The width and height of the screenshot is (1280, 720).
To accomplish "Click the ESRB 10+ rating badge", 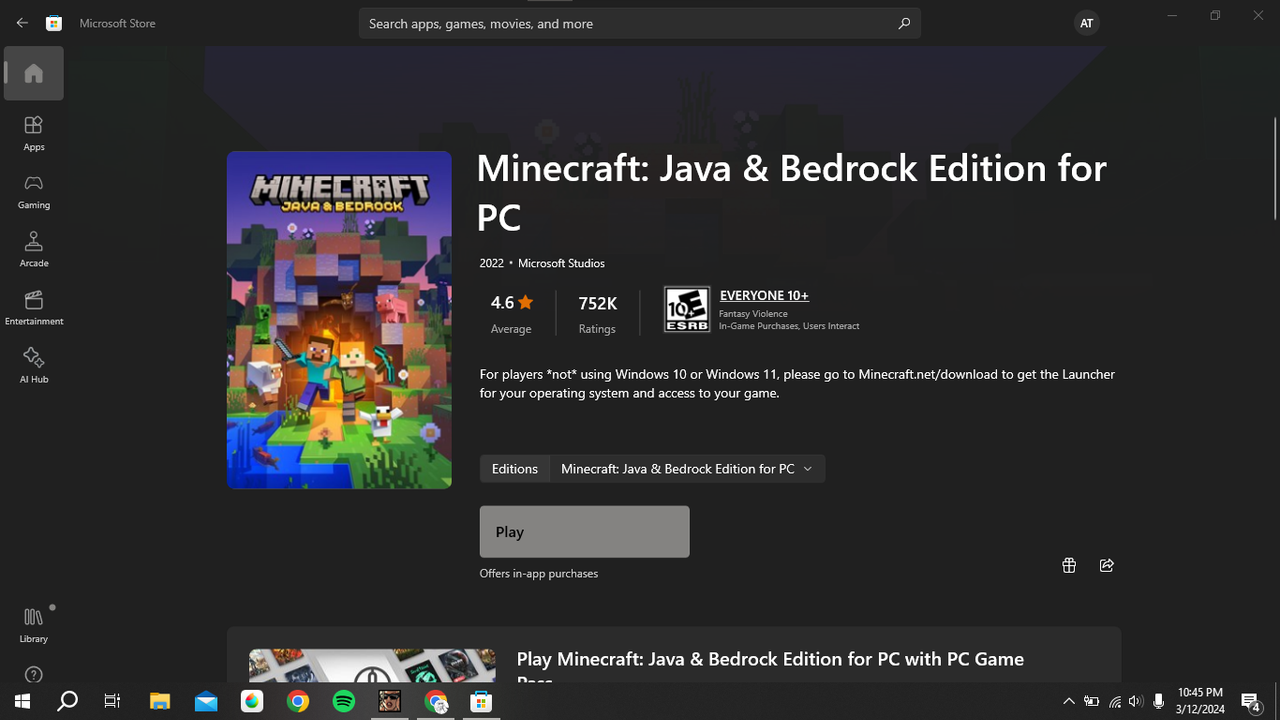I will point(687,310).
